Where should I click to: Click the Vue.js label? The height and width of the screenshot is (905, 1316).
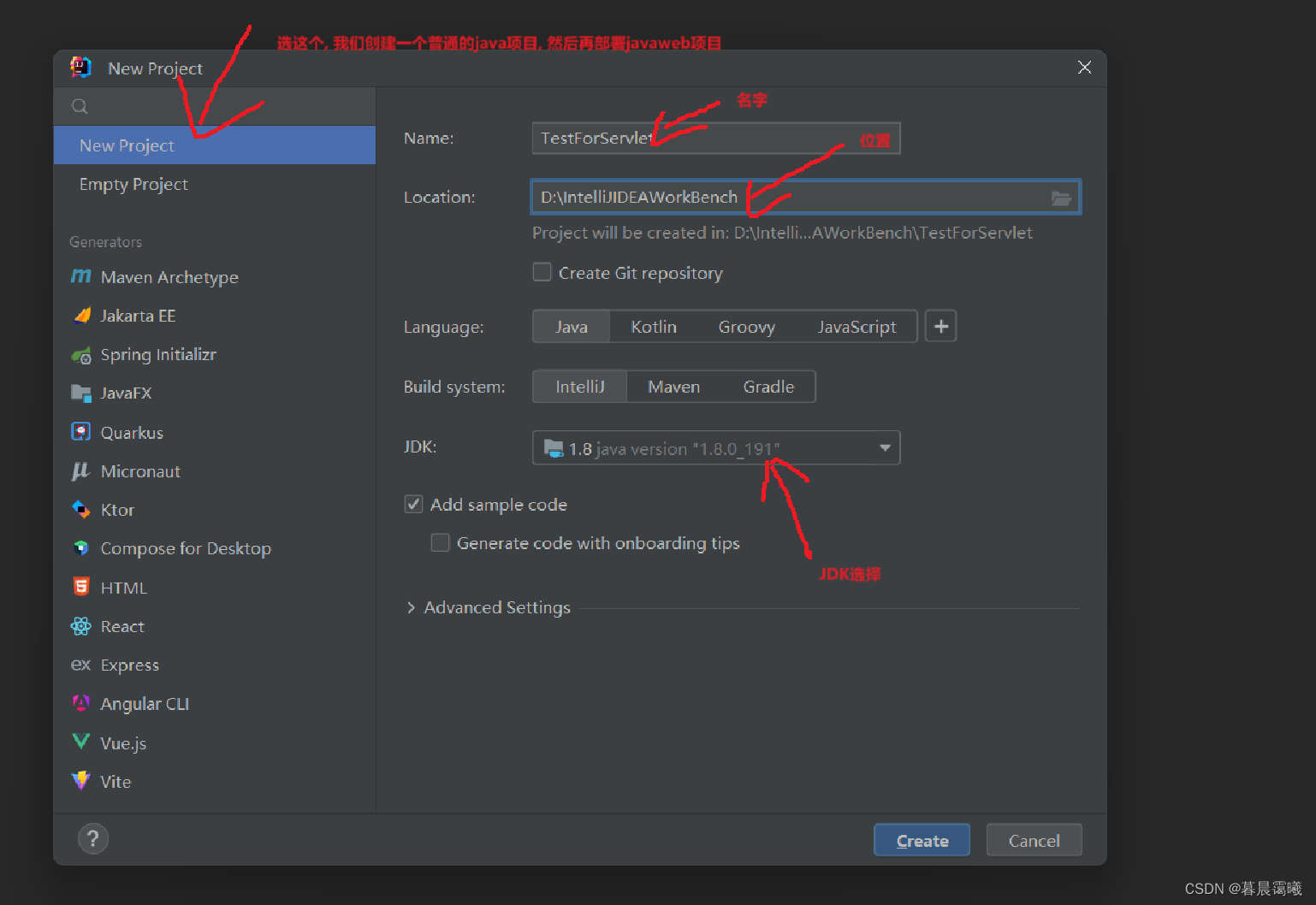123,742
